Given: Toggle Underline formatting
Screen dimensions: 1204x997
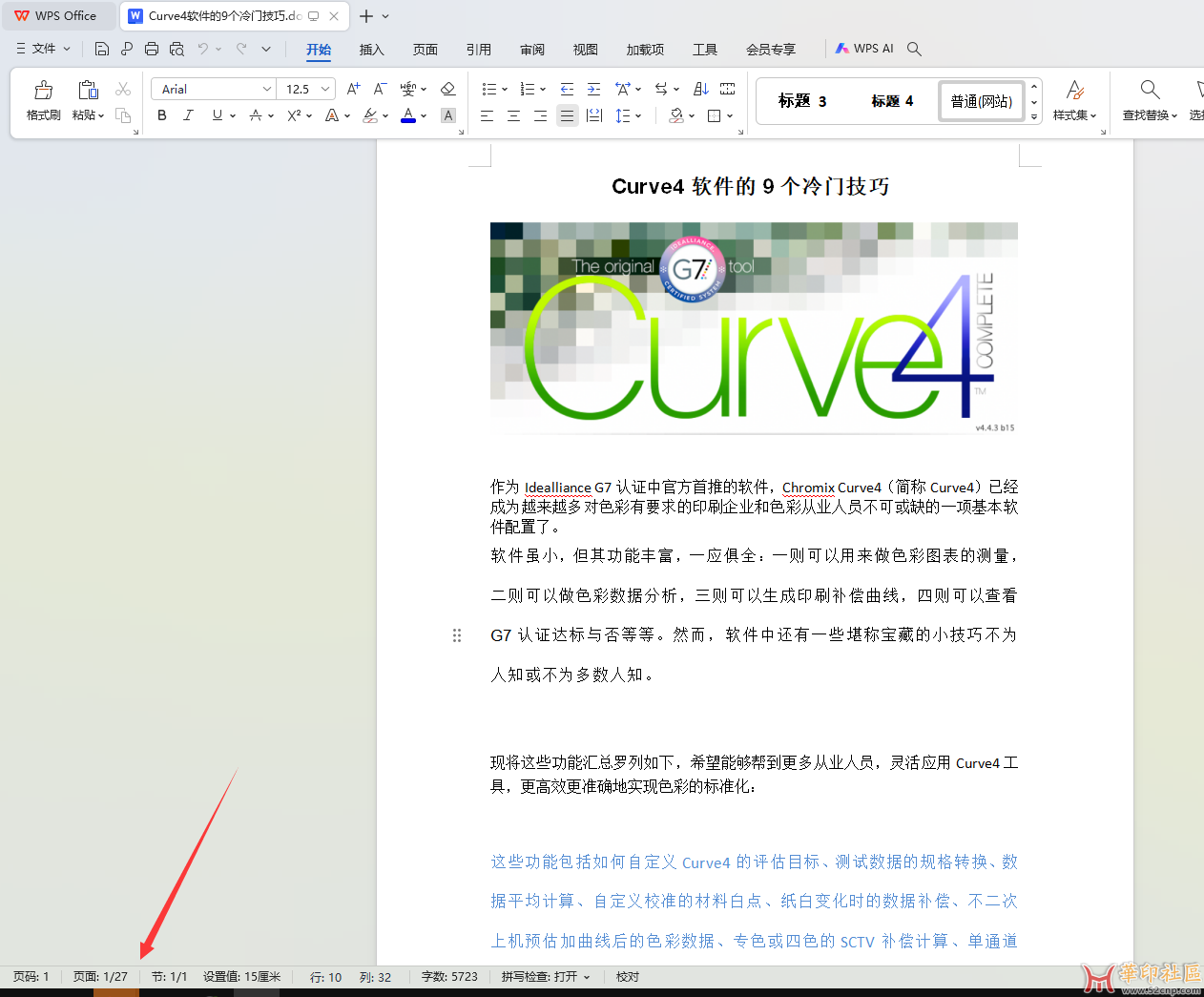Looking at the screenshot, I should (218, 115).
